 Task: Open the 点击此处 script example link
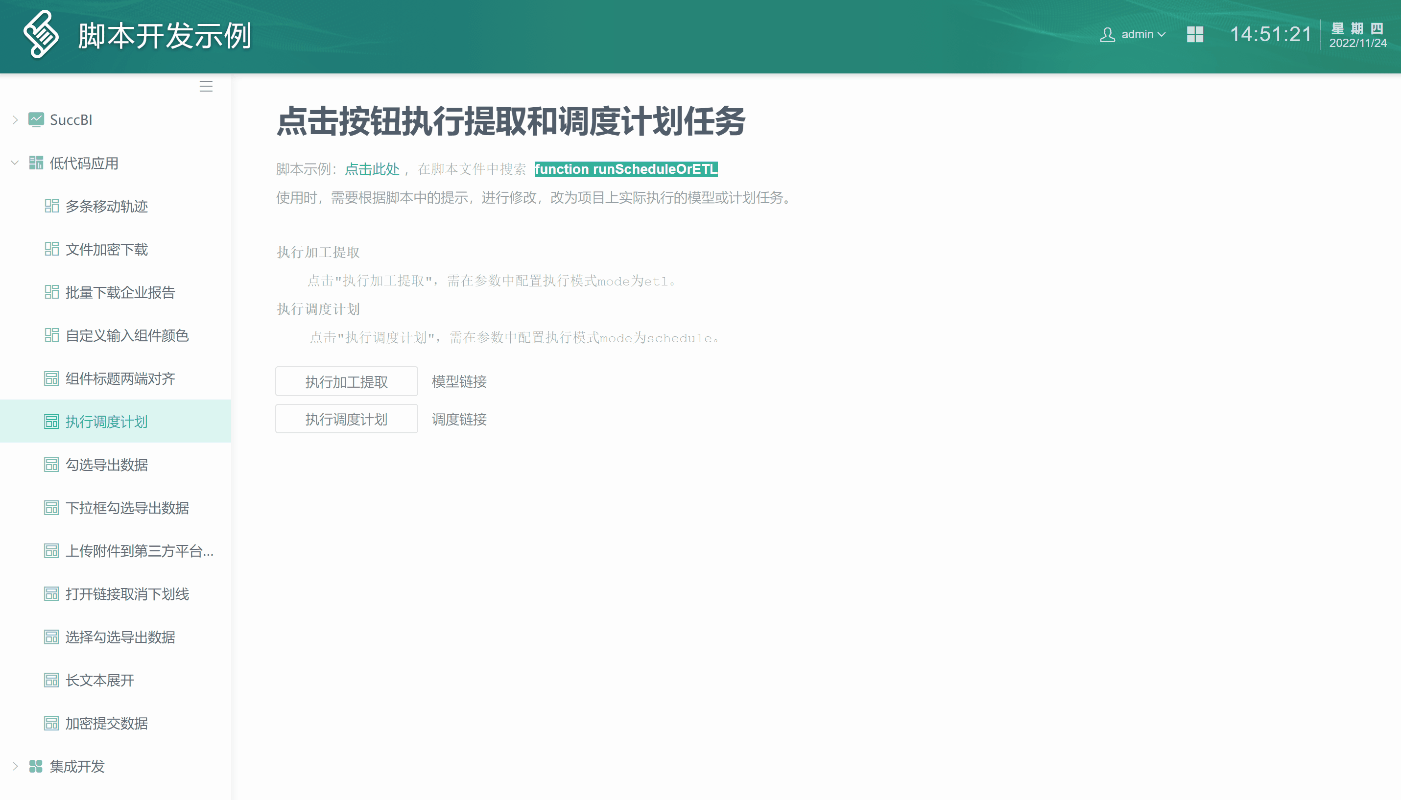371,169
